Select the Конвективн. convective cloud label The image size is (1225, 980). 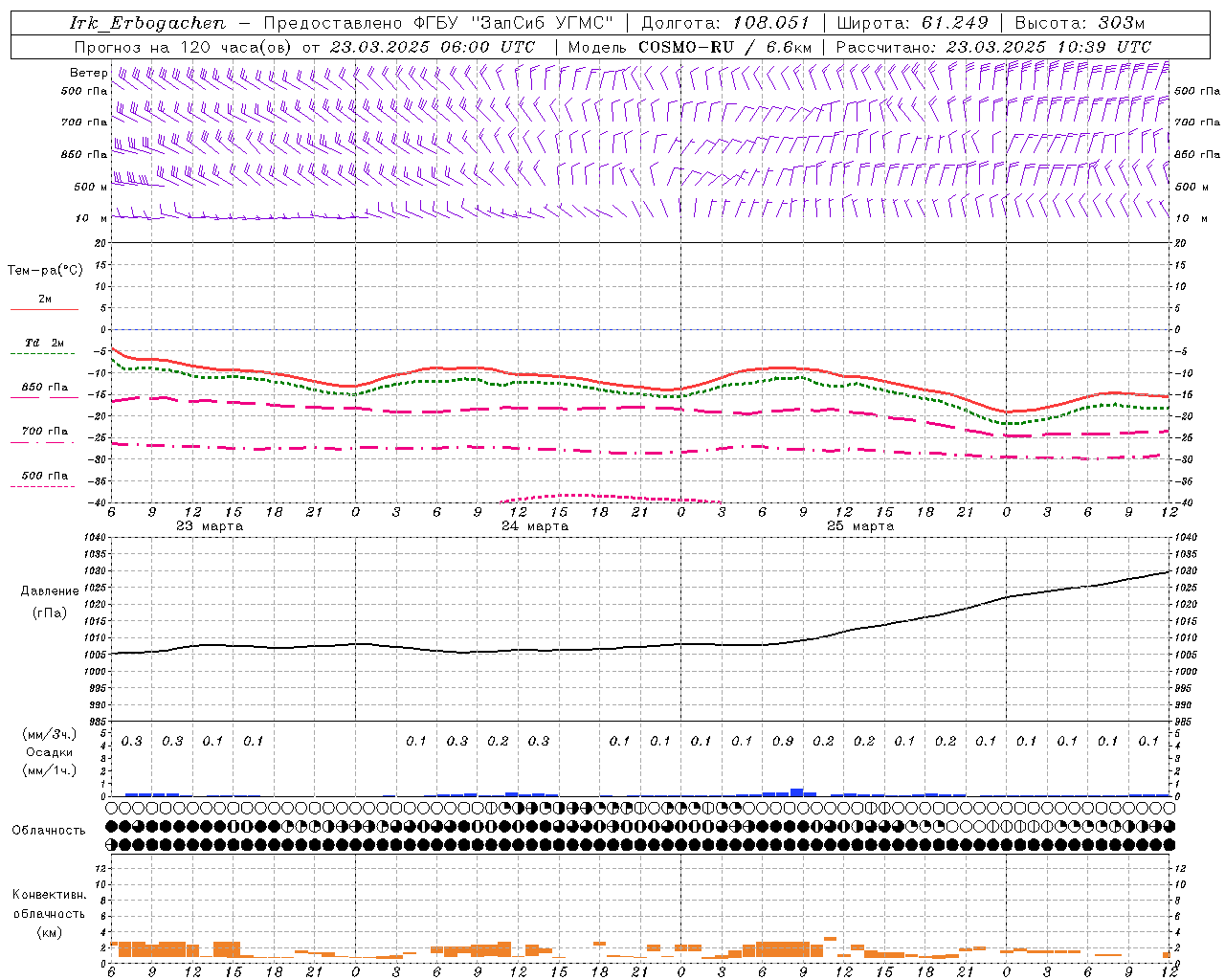tap(49, 895)
